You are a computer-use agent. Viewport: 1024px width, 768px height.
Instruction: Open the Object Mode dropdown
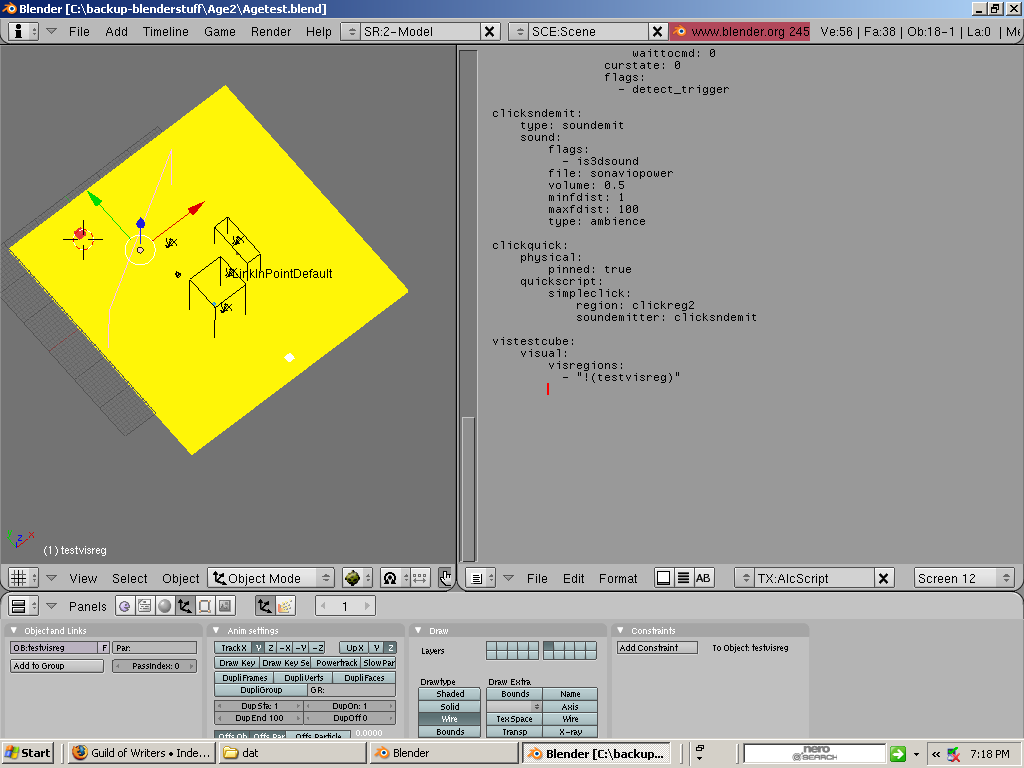point(271,578)
